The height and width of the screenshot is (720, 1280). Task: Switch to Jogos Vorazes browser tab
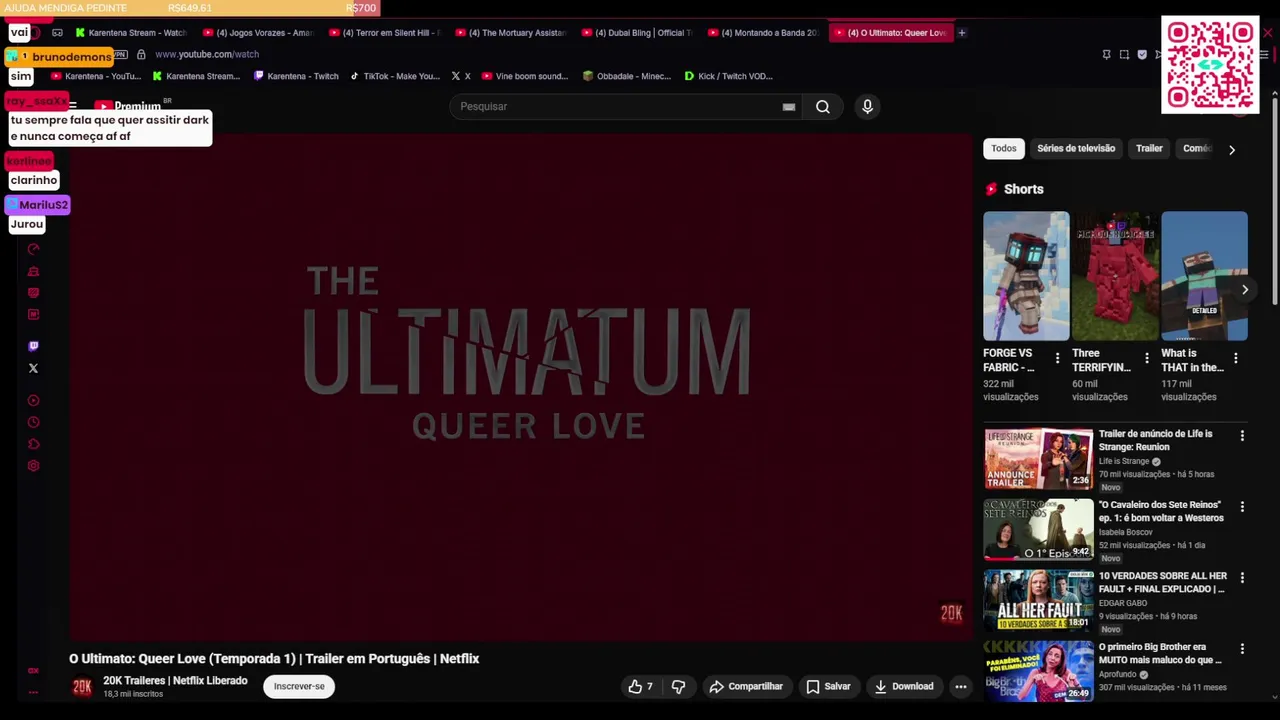pyautogui.click(x=259, y=32)
